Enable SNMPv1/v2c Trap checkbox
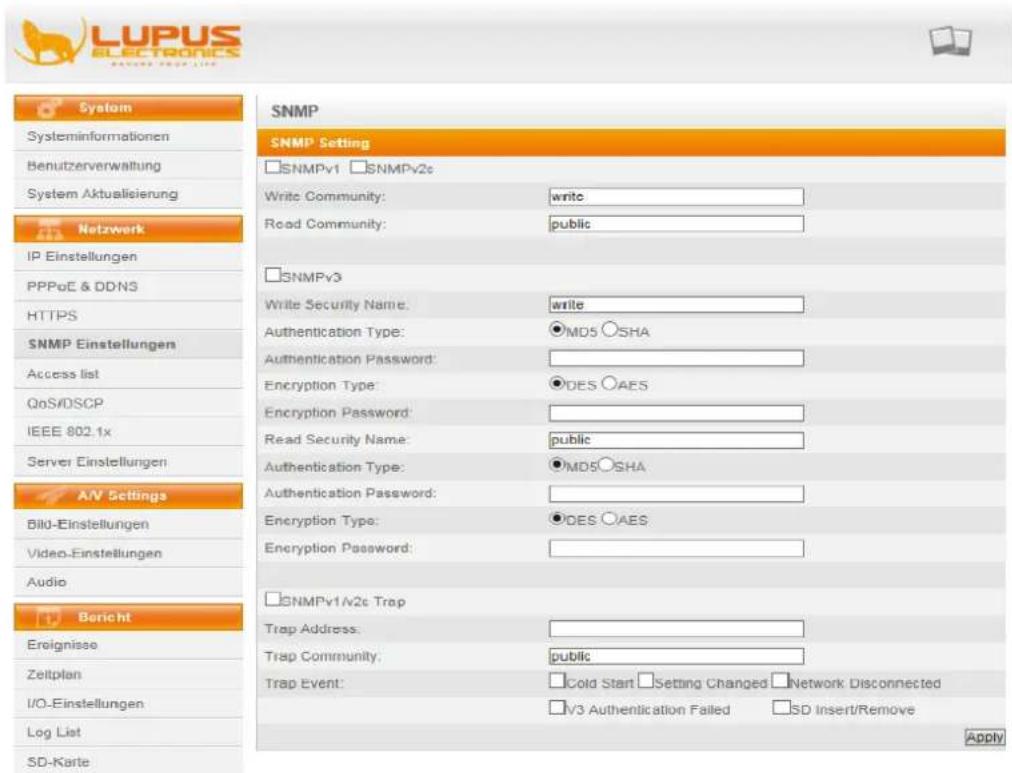 pyautogui.click(x=272, y=599)
